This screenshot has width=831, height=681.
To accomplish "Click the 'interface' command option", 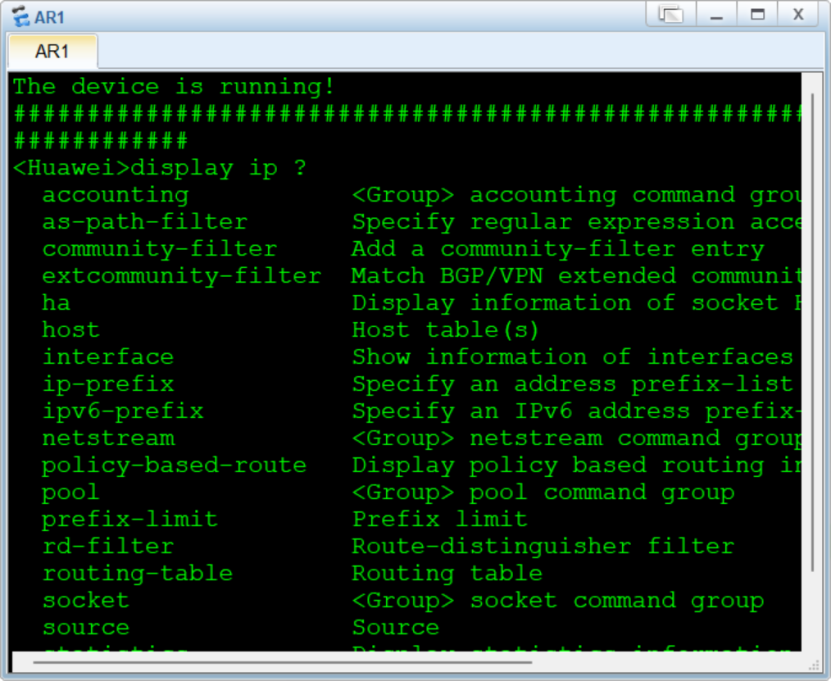I will pyautogui.click(x=108, y=357).
